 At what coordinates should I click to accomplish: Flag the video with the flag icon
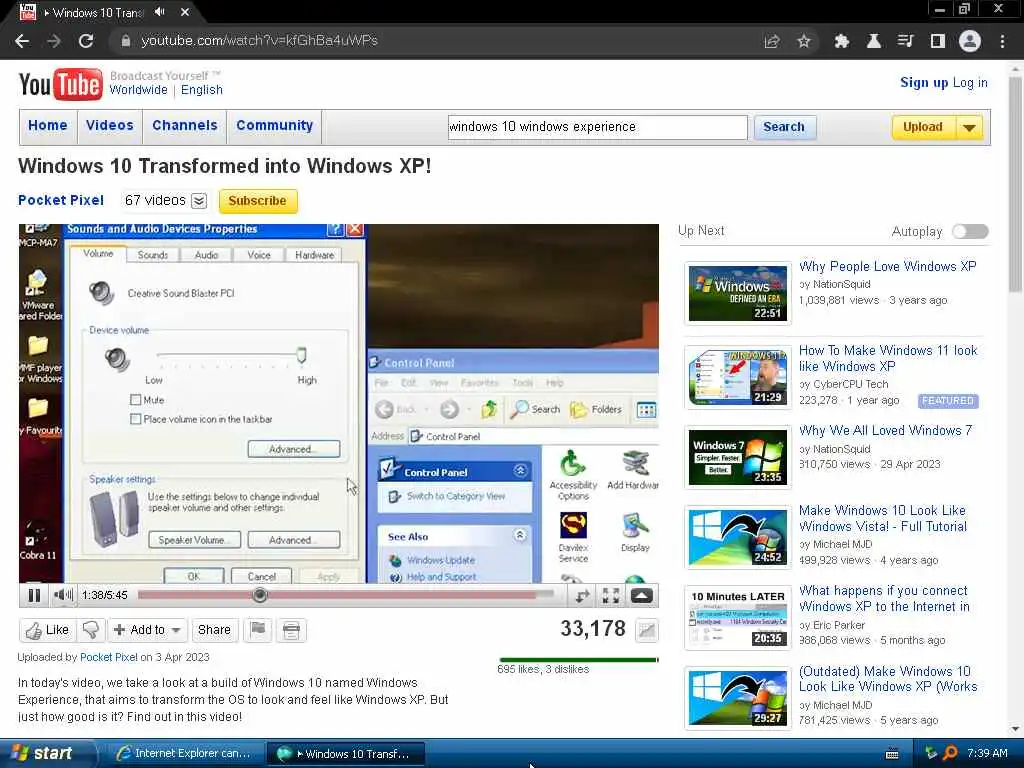[x=258, y=630]
